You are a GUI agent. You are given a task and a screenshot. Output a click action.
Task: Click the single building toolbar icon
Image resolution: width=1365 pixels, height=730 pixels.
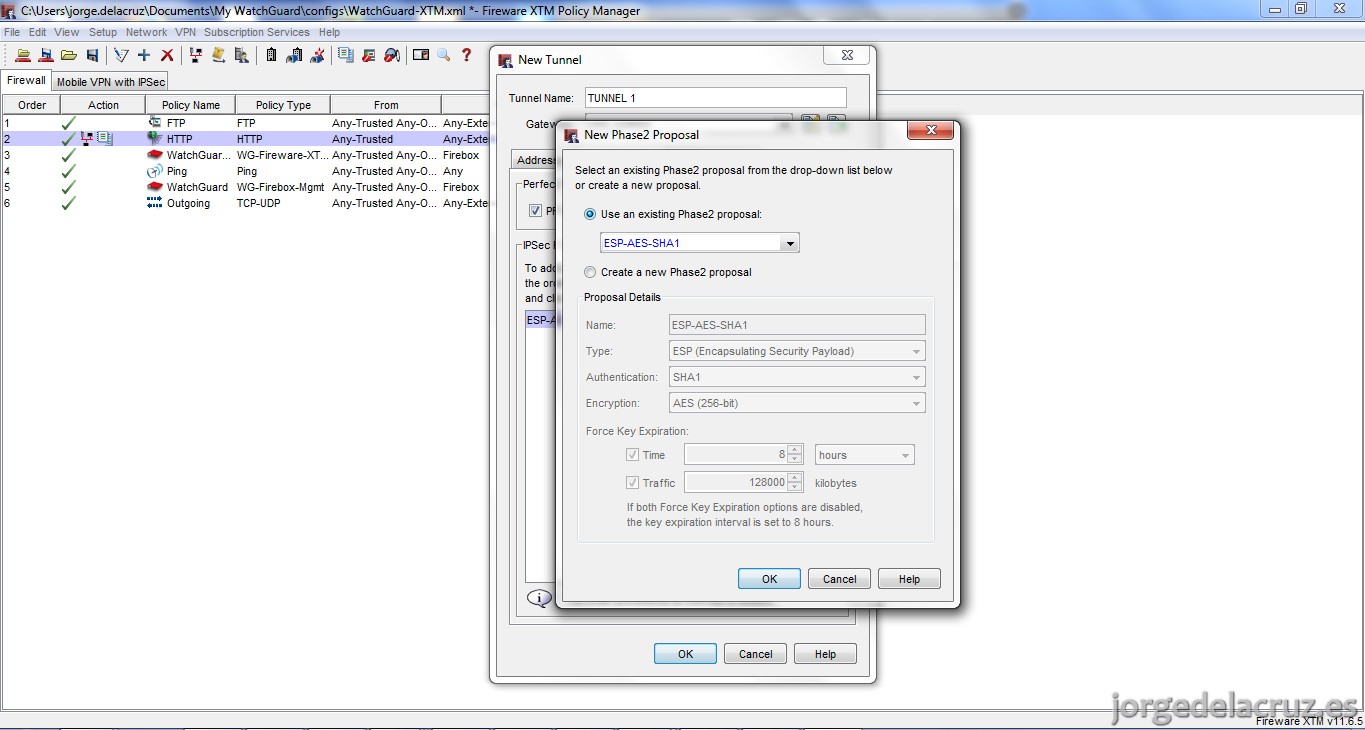(x=271, y=56)
